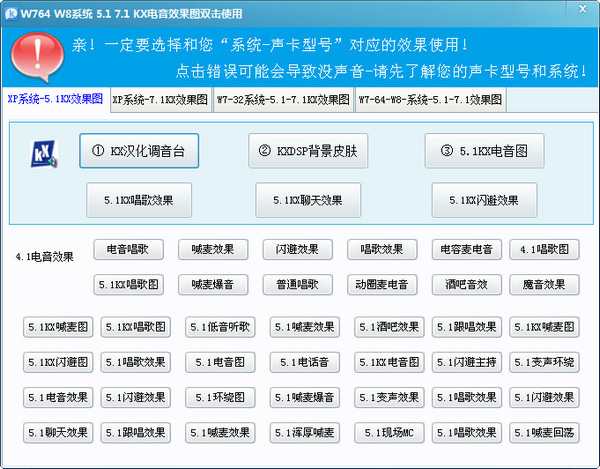Pick the 魔音效果 button
Image resolution: width=600 pixels, height=469 pixels.
tap(545, 285)
